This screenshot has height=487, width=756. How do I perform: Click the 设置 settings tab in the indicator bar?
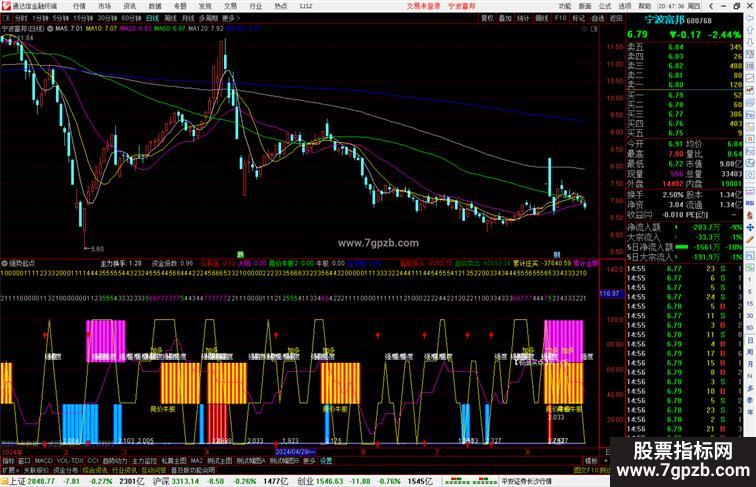(326, 461)
